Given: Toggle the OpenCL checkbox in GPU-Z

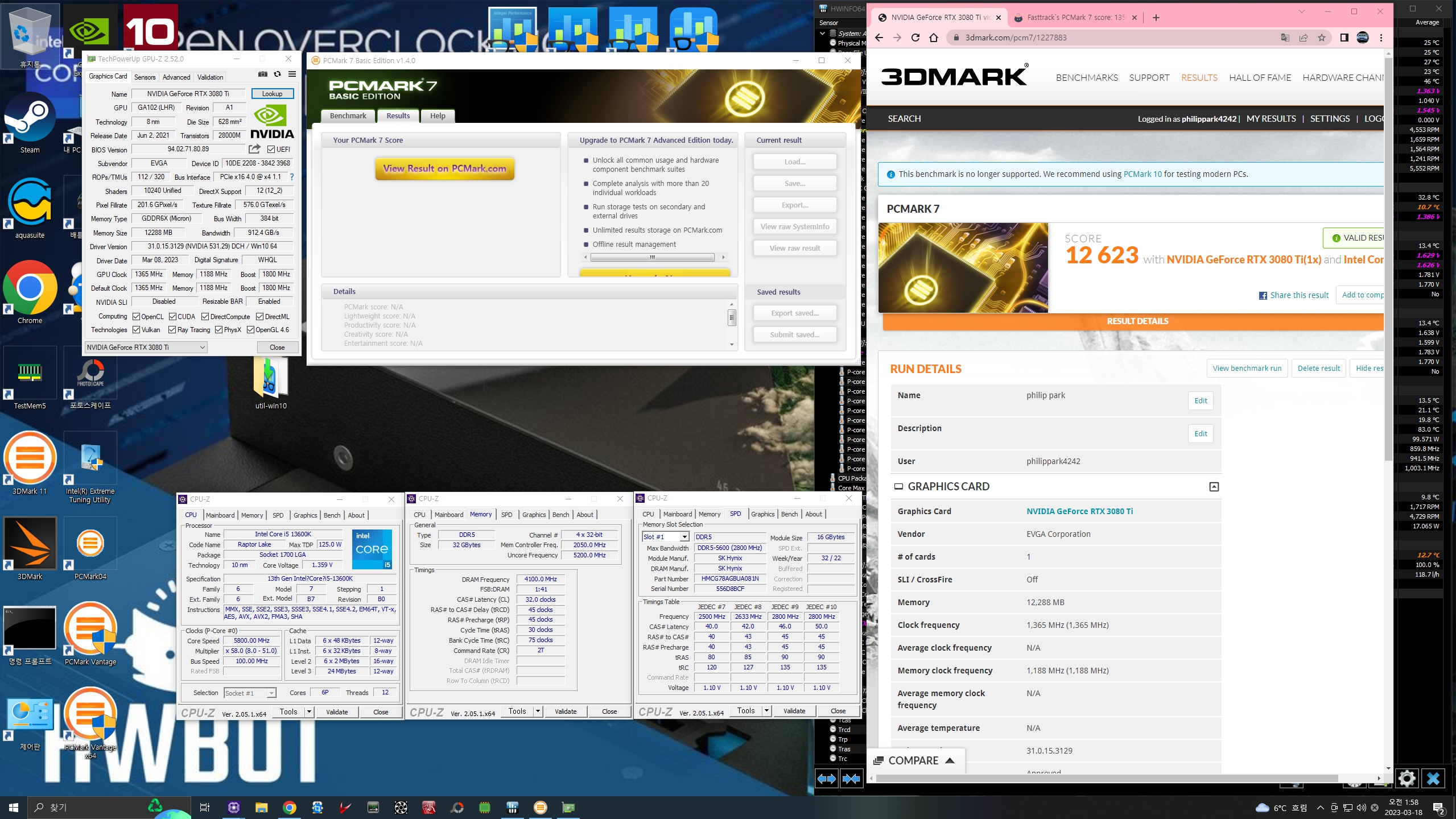Looking at the screenshot, I should pyautogui.click(x=136, y=317).
